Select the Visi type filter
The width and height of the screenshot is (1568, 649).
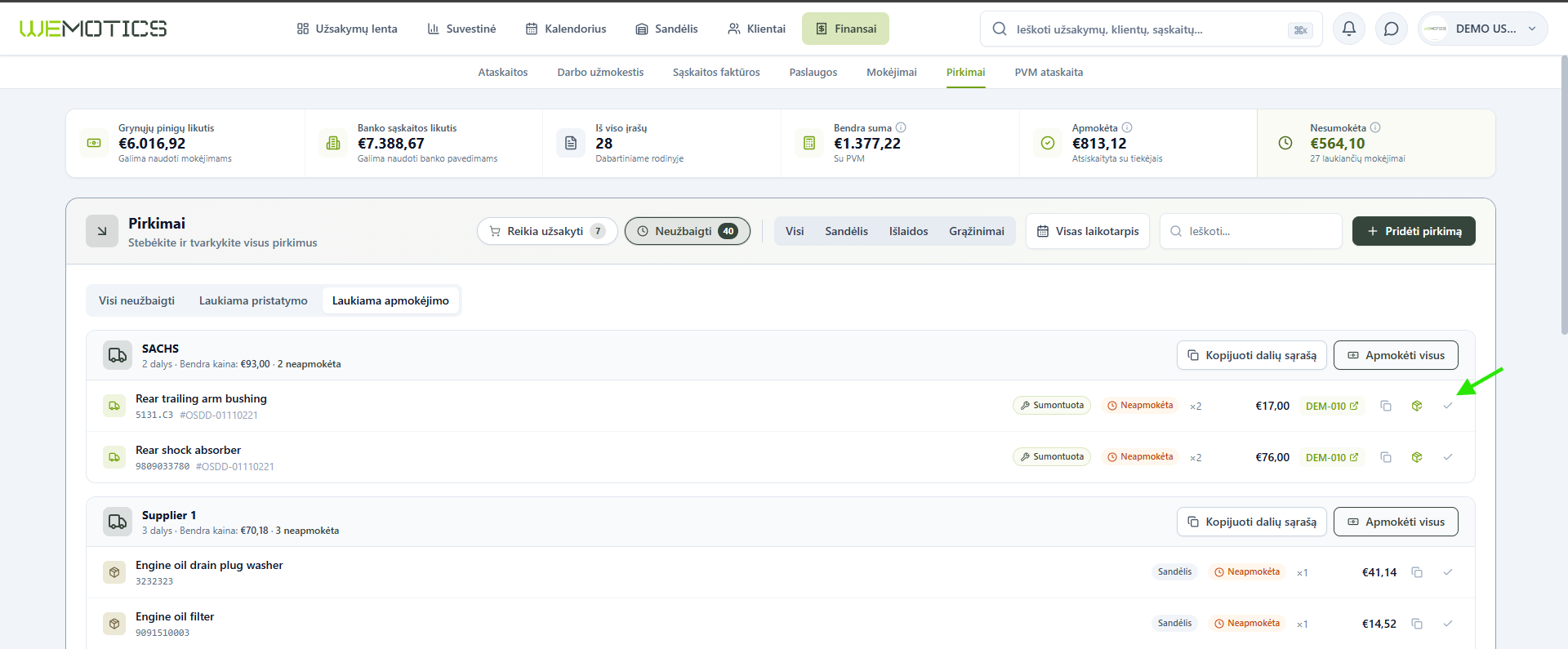[x=795, y=231]
